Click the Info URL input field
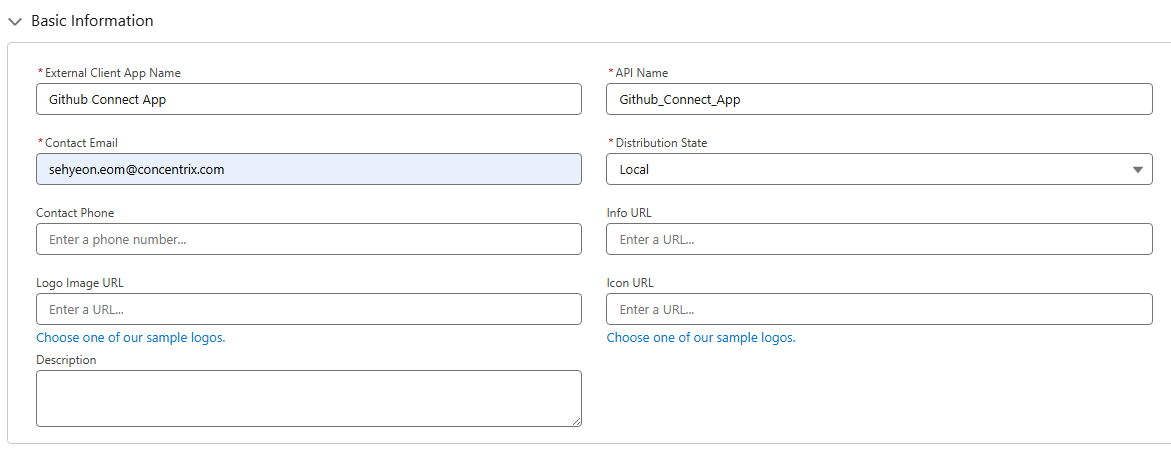Viewport: 1171px width, 451px height. coord(878,239)
